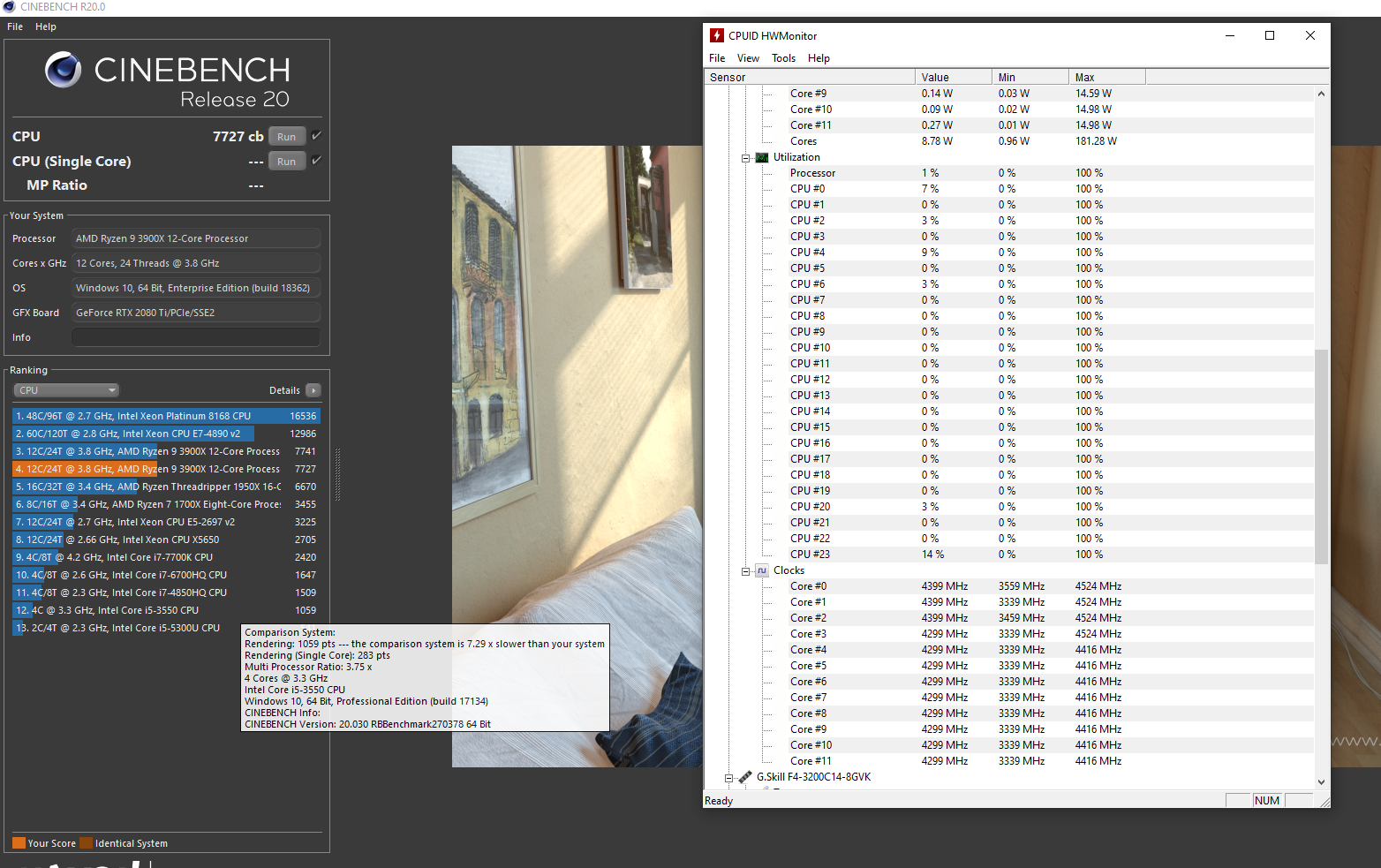
Task: Click the Max column header
Action: [1106, 77]
